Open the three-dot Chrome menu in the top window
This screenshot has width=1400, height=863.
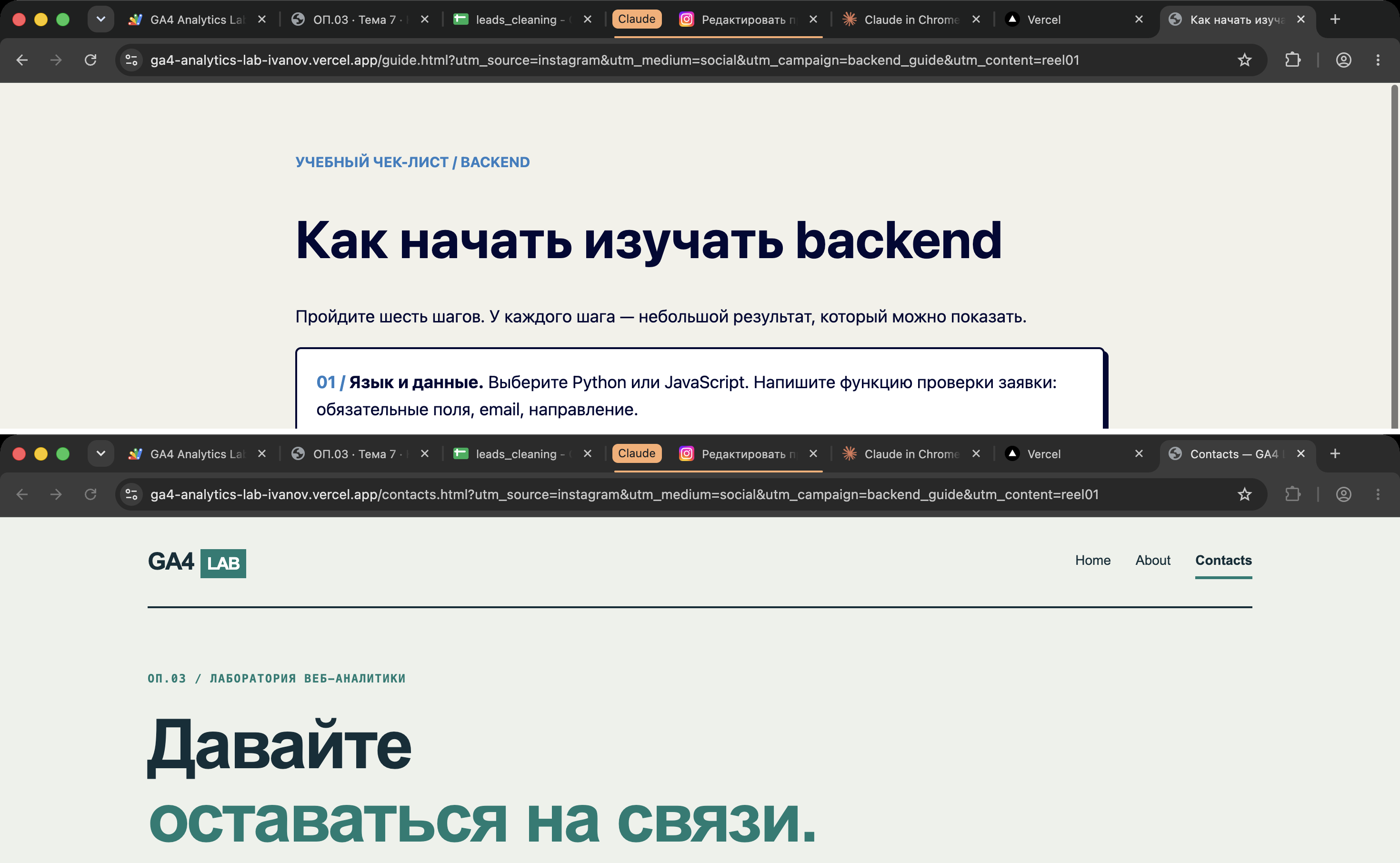click(1378, 60)
